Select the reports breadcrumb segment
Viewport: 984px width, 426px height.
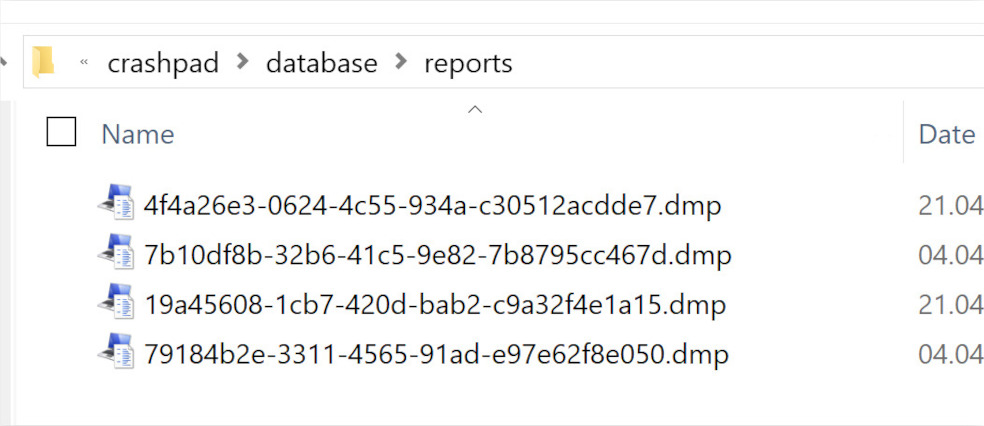[x=468, y=65]
